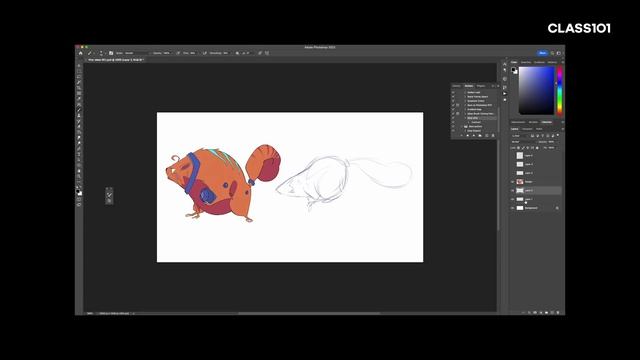Open the Flow dropdown in options bar

pos(194,53)
